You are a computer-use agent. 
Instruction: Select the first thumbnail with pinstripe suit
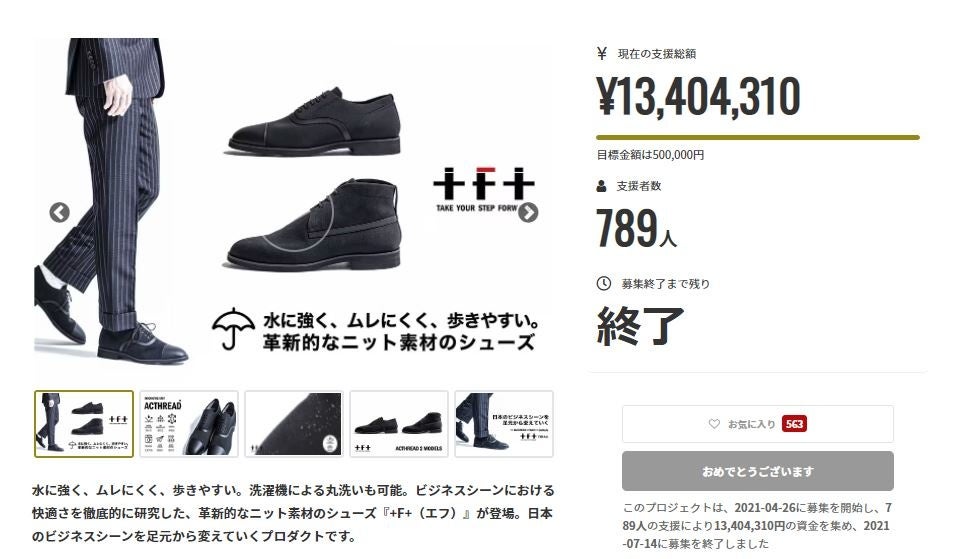coord(84,424)
